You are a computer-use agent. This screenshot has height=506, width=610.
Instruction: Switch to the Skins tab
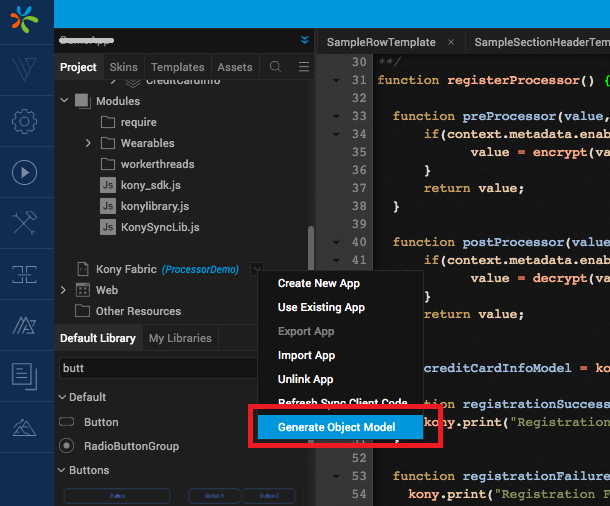click(123, 67)
